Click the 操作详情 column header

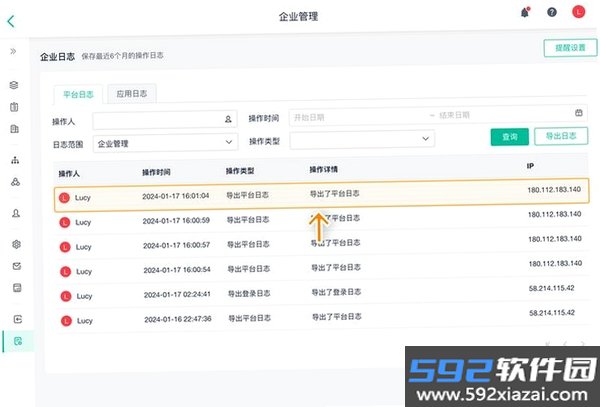(323, 169)
